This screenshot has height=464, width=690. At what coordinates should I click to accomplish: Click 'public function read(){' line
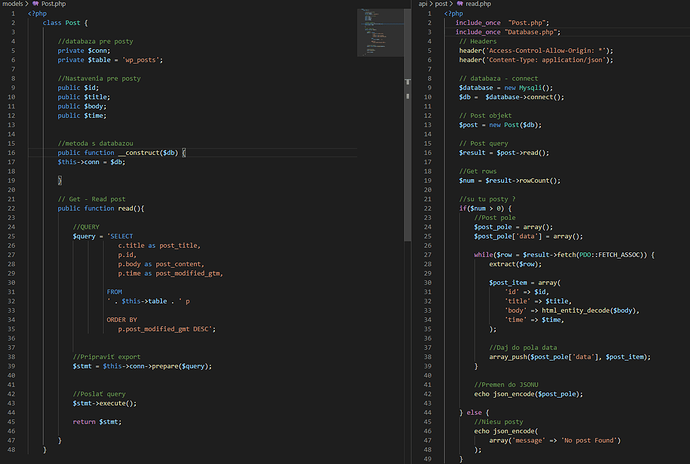click(101, 208)
